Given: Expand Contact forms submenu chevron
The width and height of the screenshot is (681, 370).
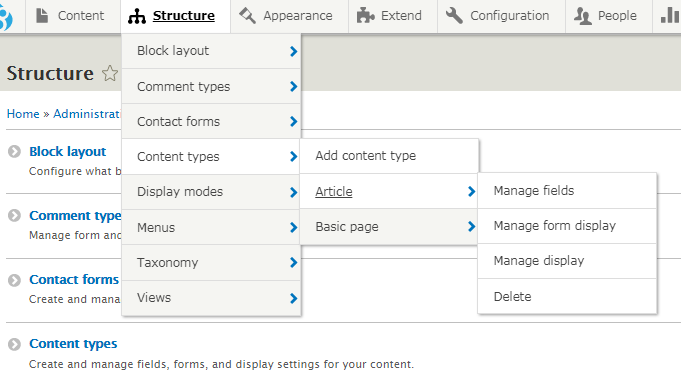Looking at the screenshot, I should (294, 122).
